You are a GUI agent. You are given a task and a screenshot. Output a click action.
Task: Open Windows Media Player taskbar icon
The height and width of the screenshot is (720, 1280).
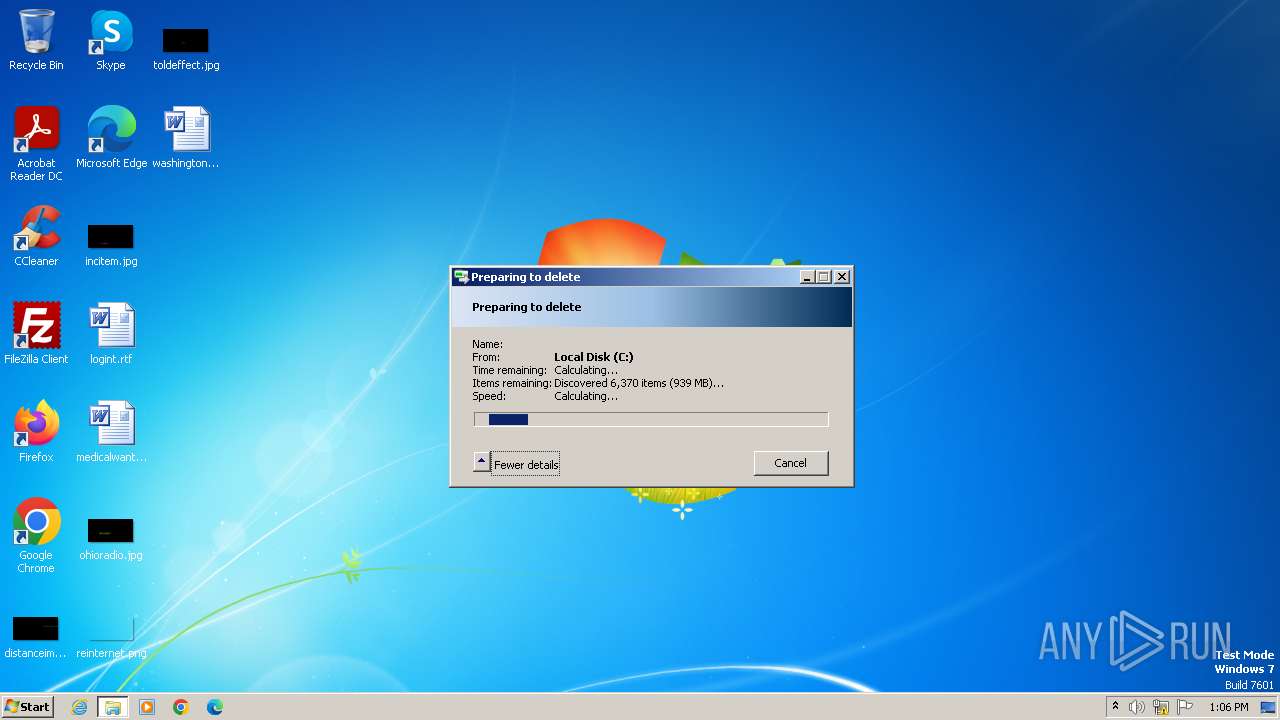[147, 707]
